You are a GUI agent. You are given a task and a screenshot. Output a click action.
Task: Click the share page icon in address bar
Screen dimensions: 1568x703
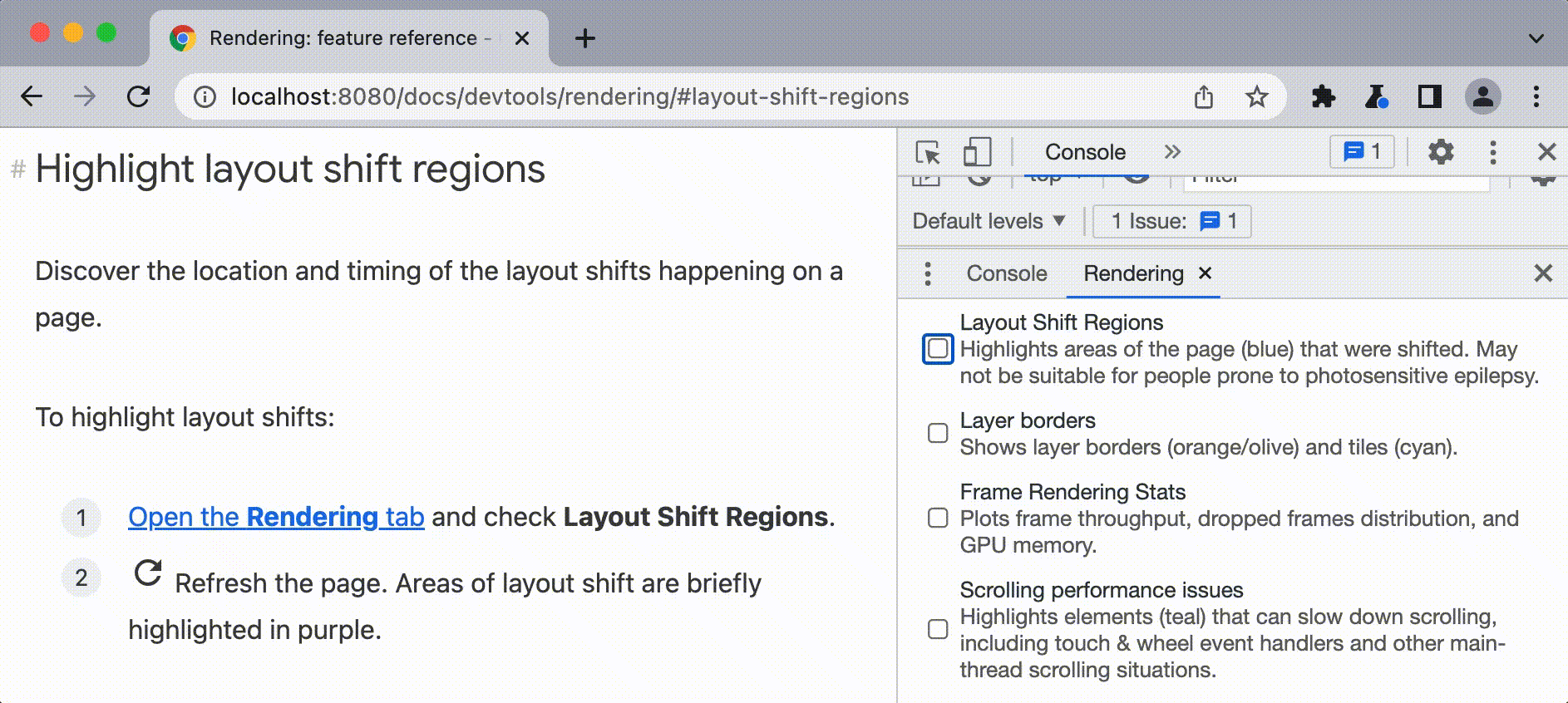[x=1204, y=97]
